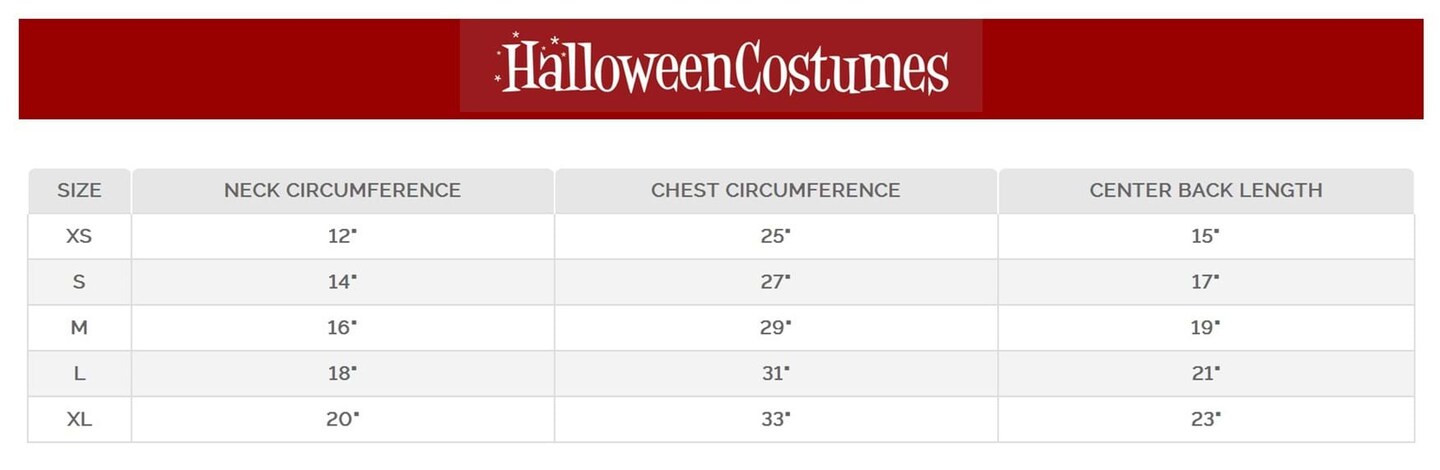Click the SIZE column header
The width and height of the screenshot is (1440, 470).
pos(79,190)
